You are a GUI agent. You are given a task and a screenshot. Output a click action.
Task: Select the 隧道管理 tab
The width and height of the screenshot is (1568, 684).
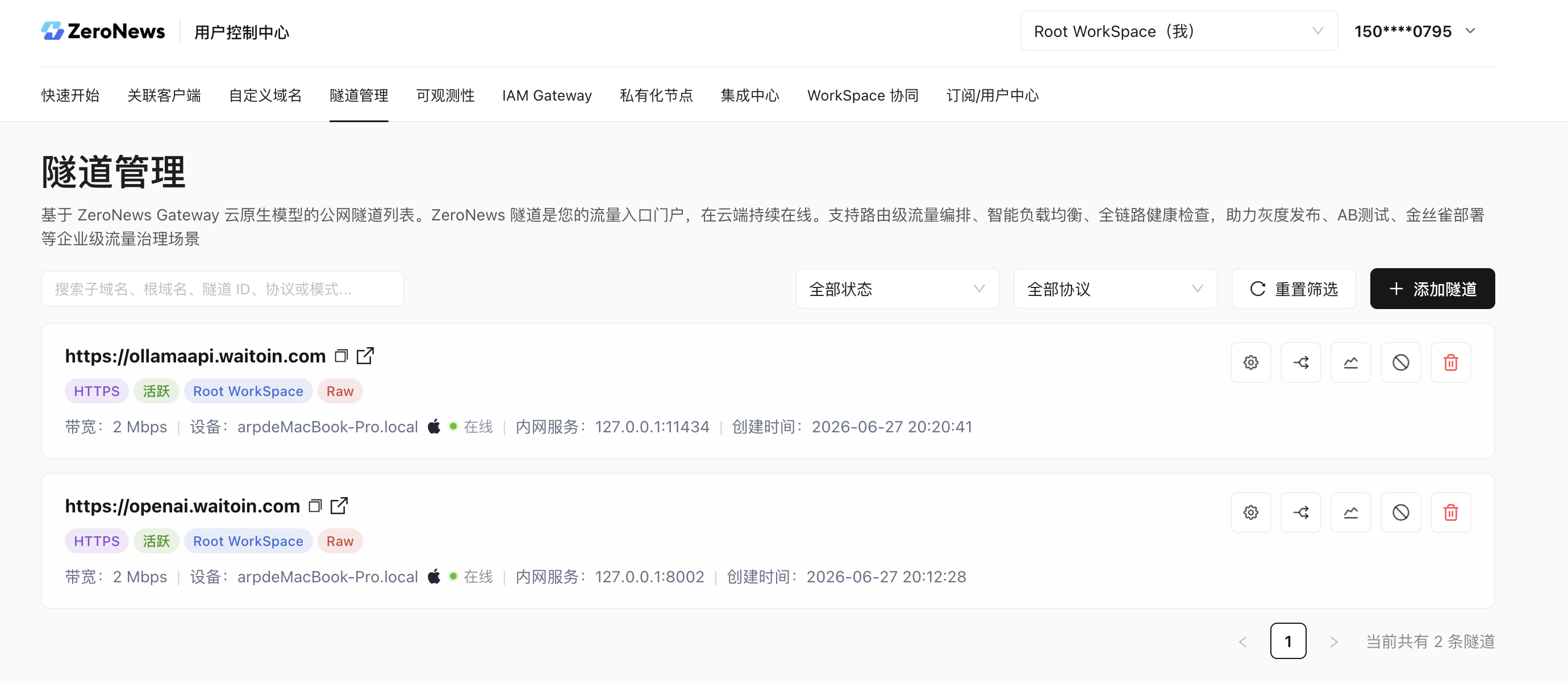click(x=358, y=95)
